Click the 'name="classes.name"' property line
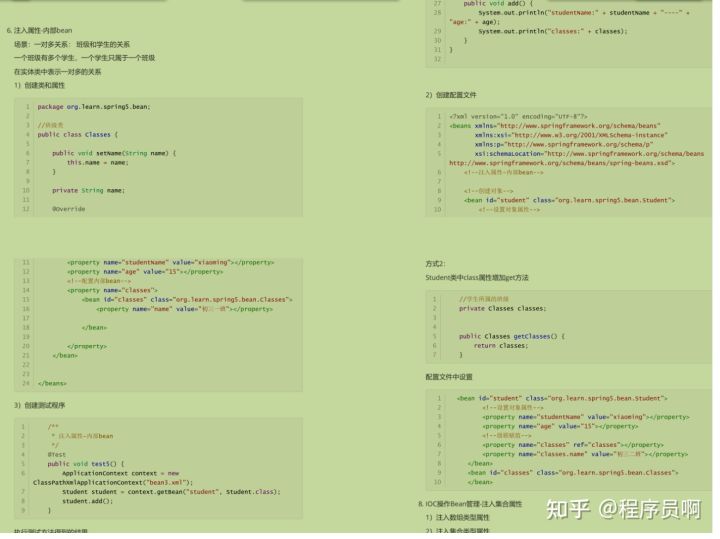The image size is (720, 539). [x=585, y=454]
